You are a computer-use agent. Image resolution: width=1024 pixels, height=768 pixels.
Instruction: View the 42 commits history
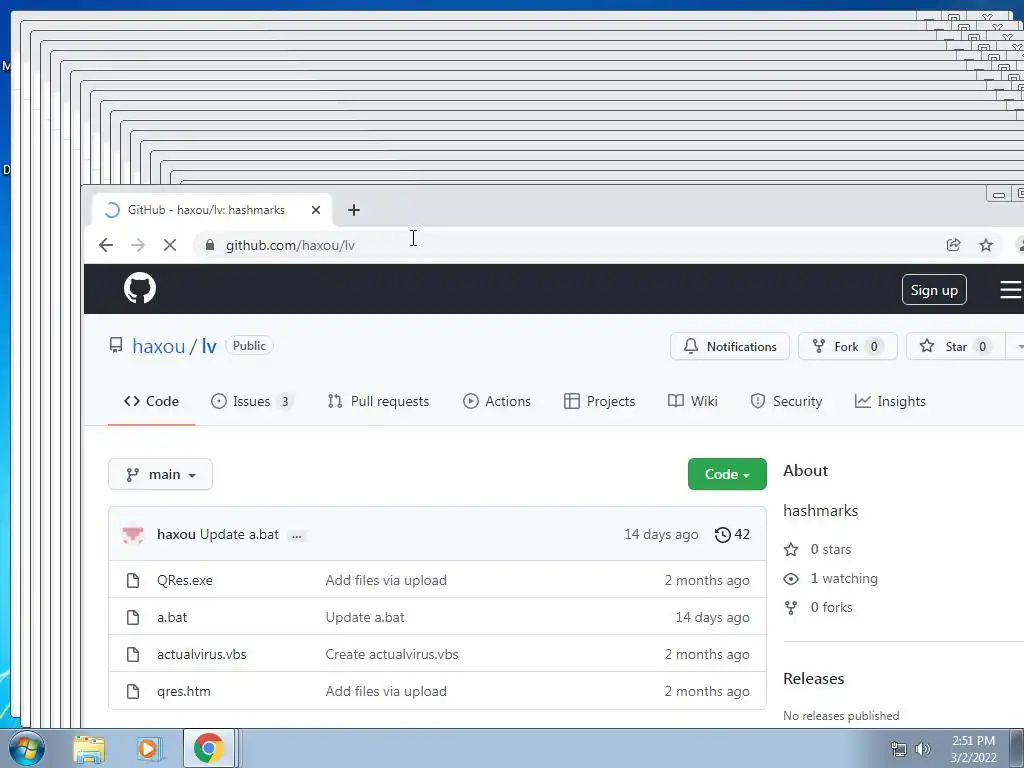click(x=733, y=535)
